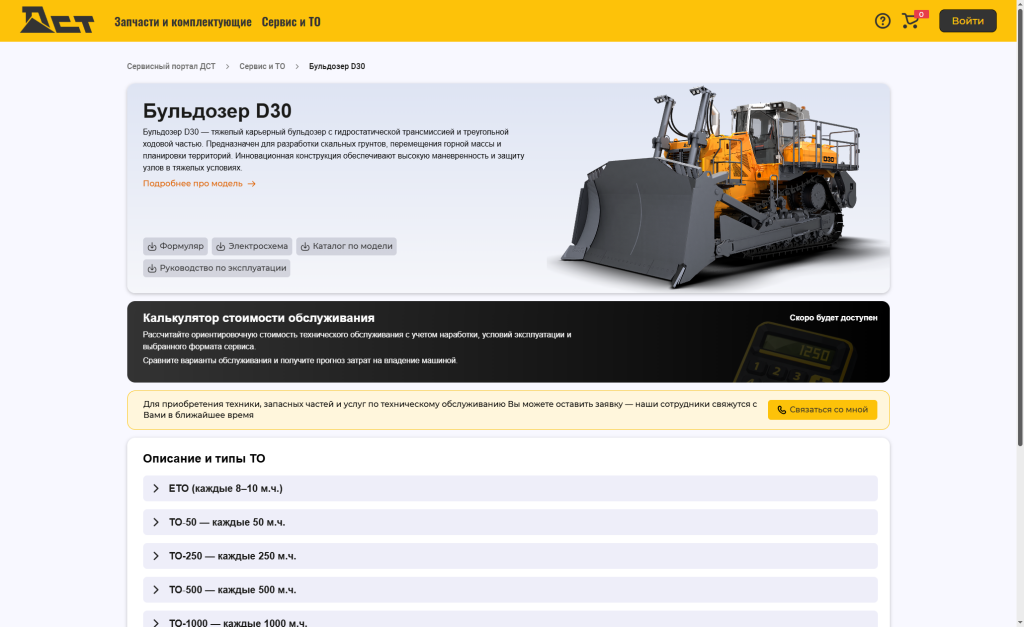
Task: Click the arrow icon beside Подробнее про модель
Action: pos(251,184)
